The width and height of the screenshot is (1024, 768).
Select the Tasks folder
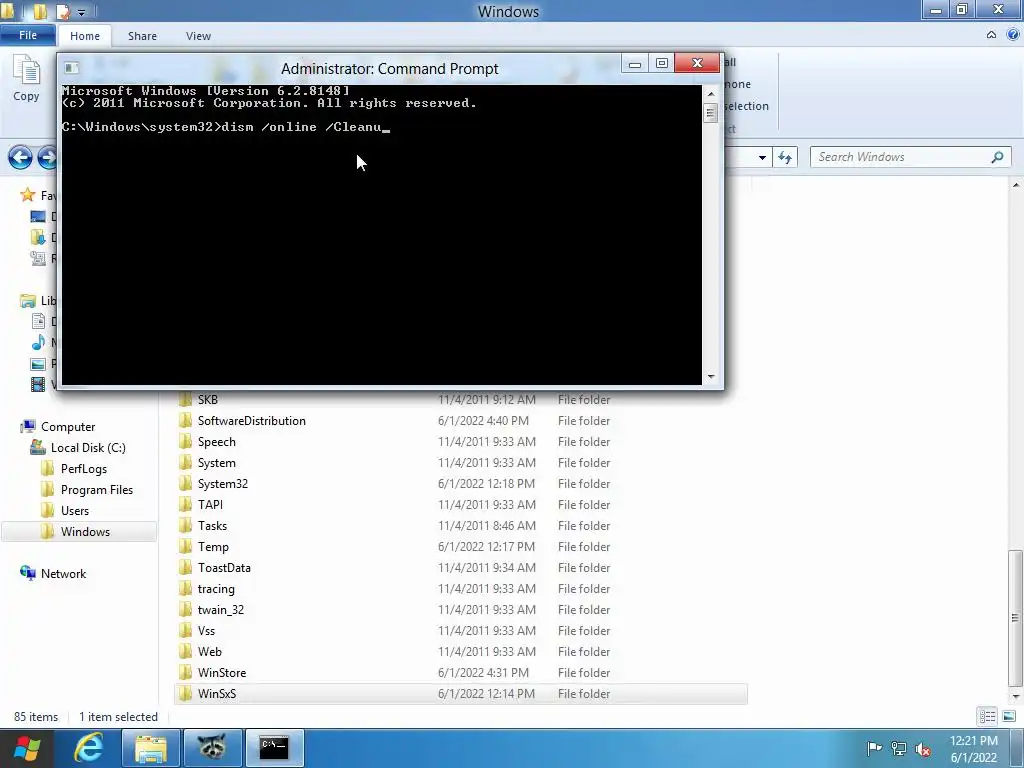460,526
